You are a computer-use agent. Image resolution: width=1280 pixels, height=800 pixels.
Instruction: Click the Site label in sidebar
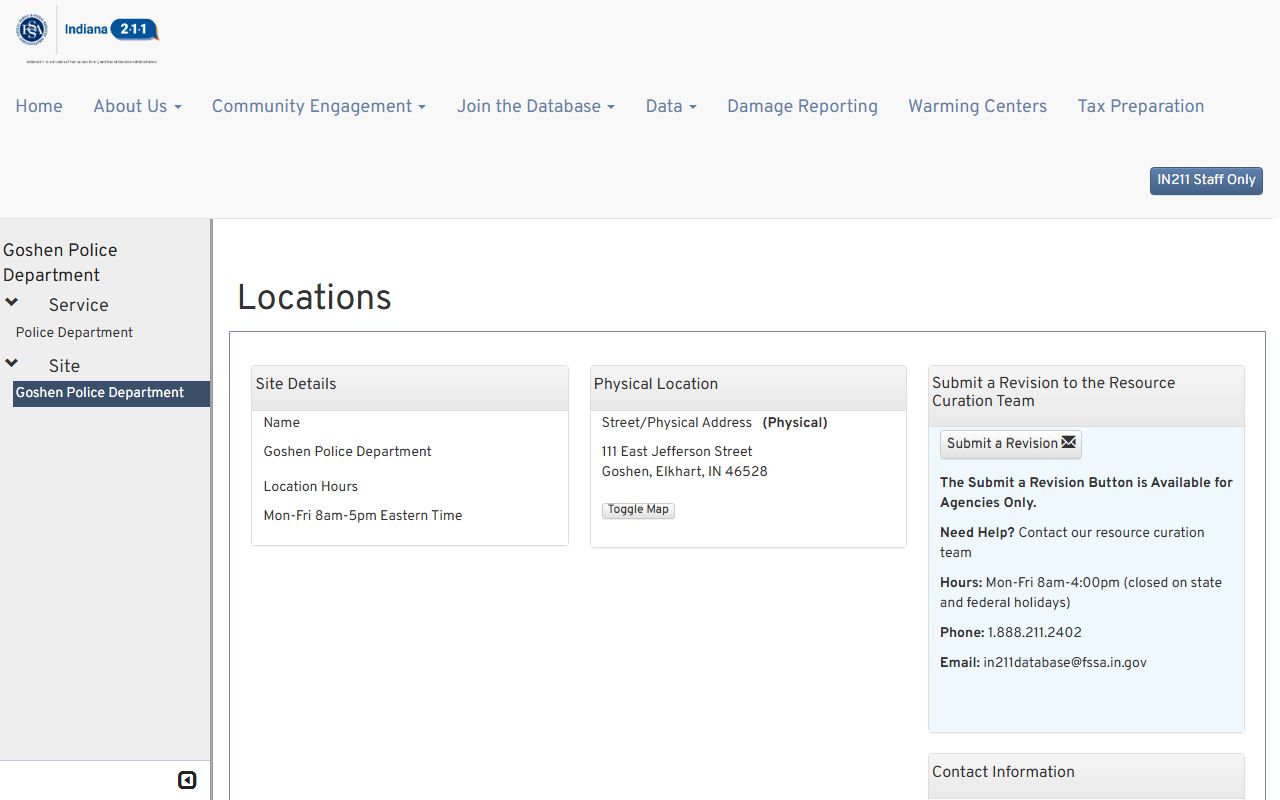[x=64, y=366]
